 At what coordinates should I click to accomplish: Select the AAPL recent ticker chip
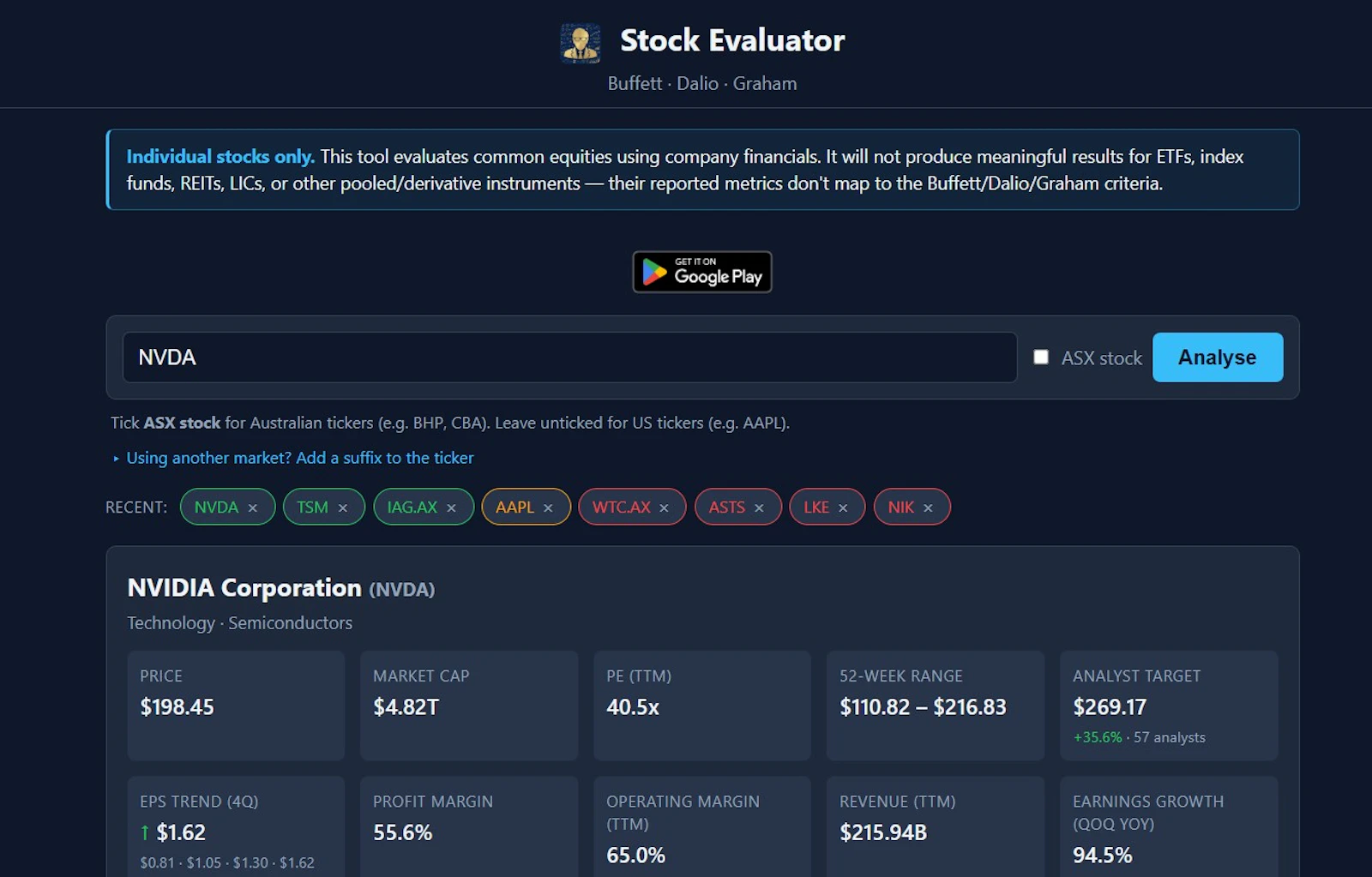515,507
